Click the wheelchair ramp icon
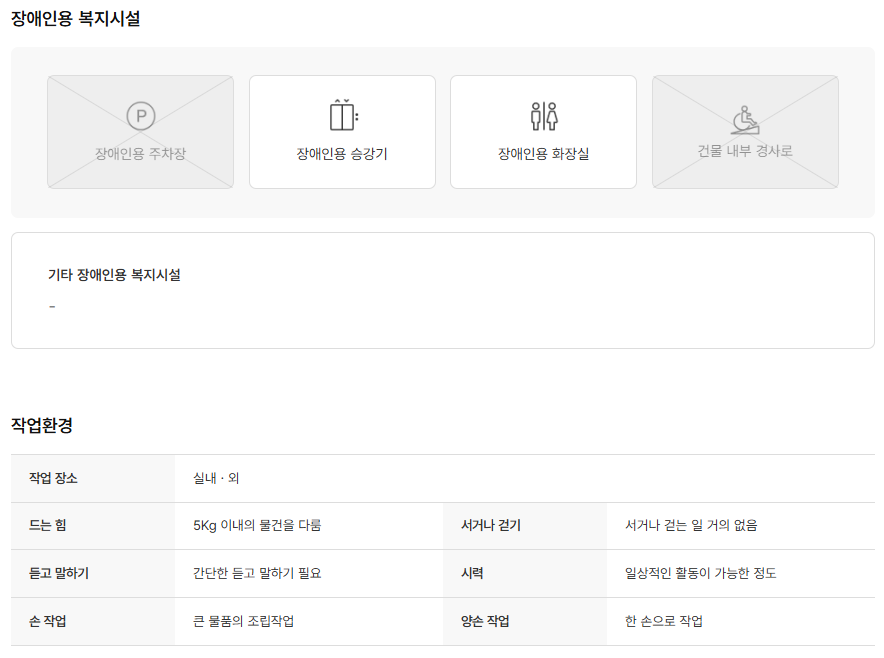Viewport: 884px width, 658px height. click(x=745, y=120)
